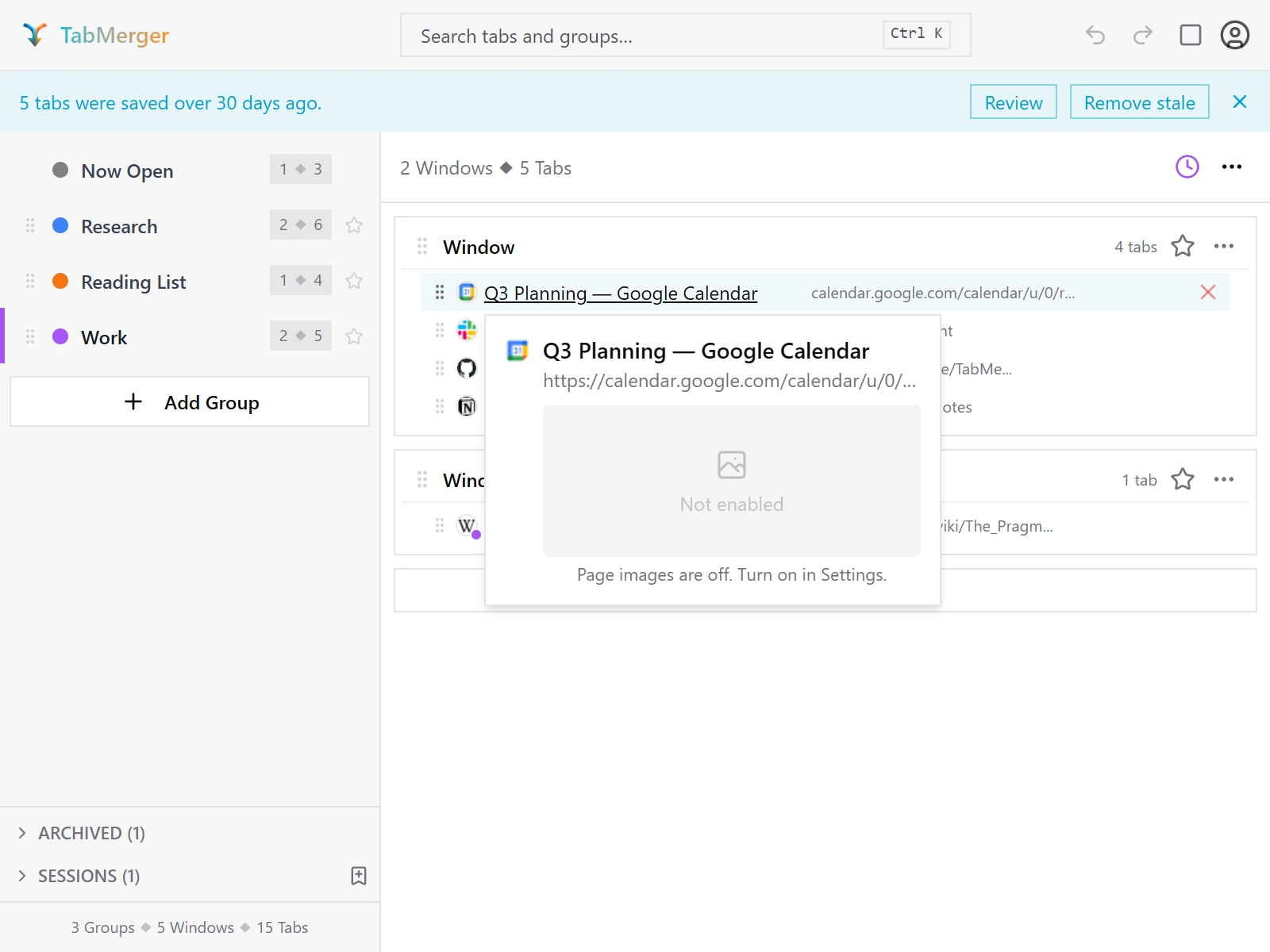Image resolution: width=1270 pixels, height=952 pixels.
Task: Click the orange Reading List color dot
Action: pos(60,282)
